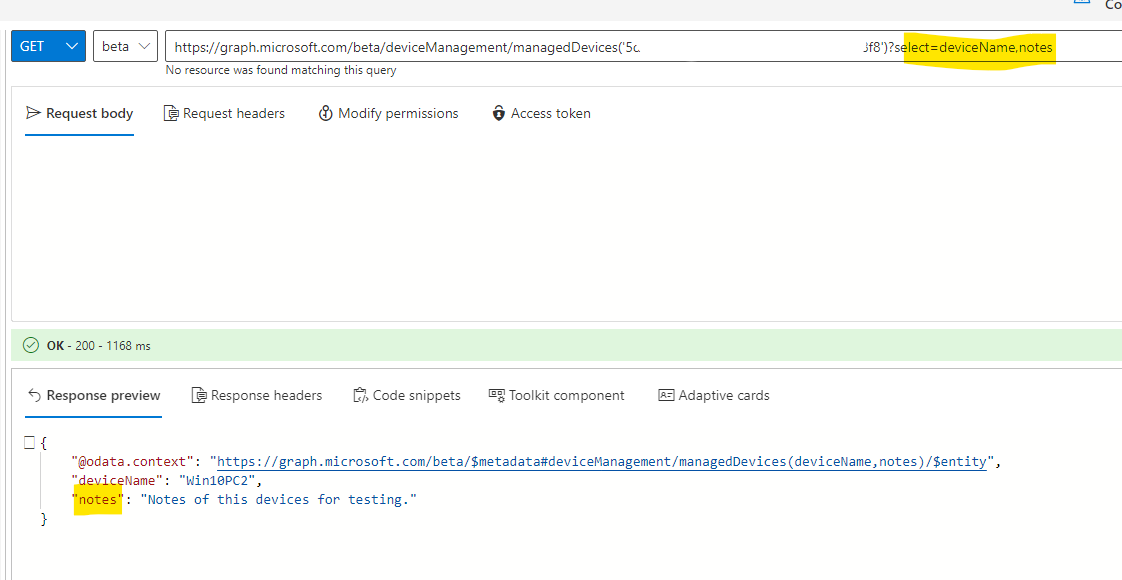Click the green OK status check icon
Screen dimensions: 1122x580
tap(31, 345)
